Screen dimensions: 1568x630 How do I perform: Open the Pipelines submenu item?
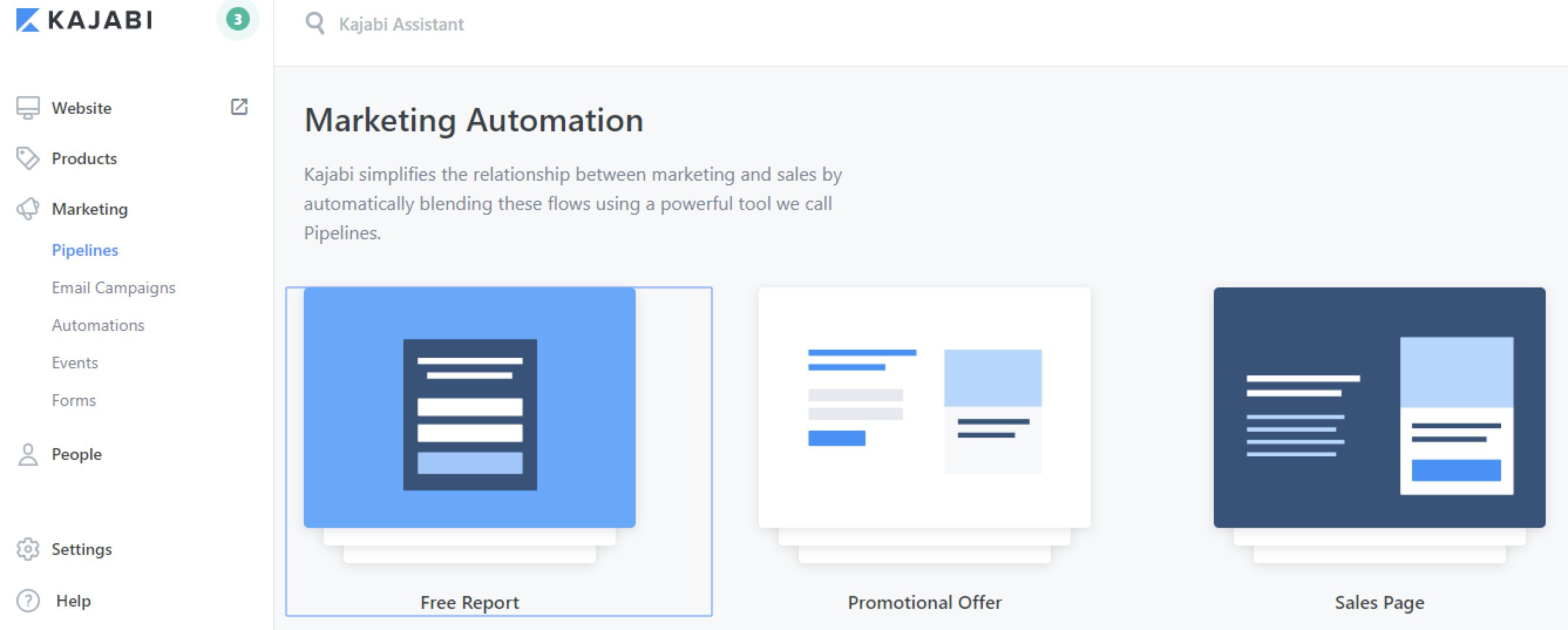84,250
